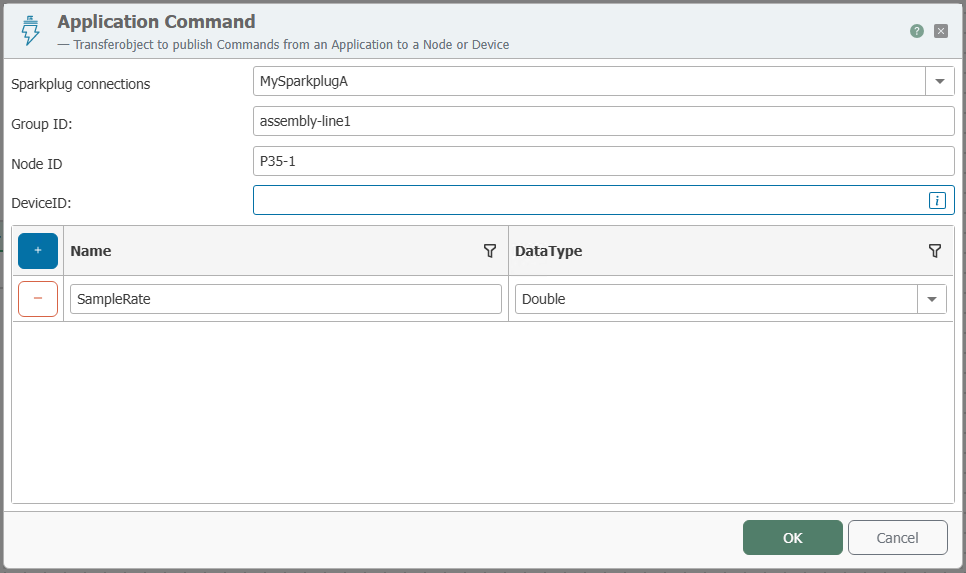Viewport: 966px width, 573px height.
Task: Close the Application Command dialog
Action: pos(941,31)
